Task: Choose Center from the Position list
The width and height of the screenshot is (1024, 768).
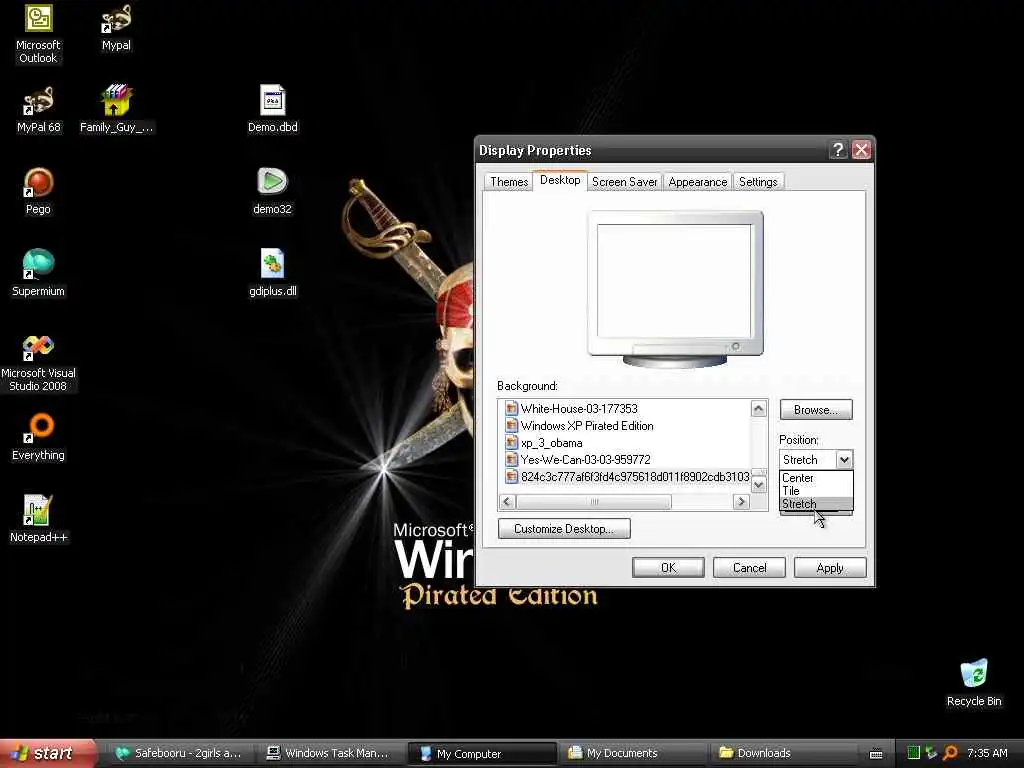Action: [x=816, y=478]
